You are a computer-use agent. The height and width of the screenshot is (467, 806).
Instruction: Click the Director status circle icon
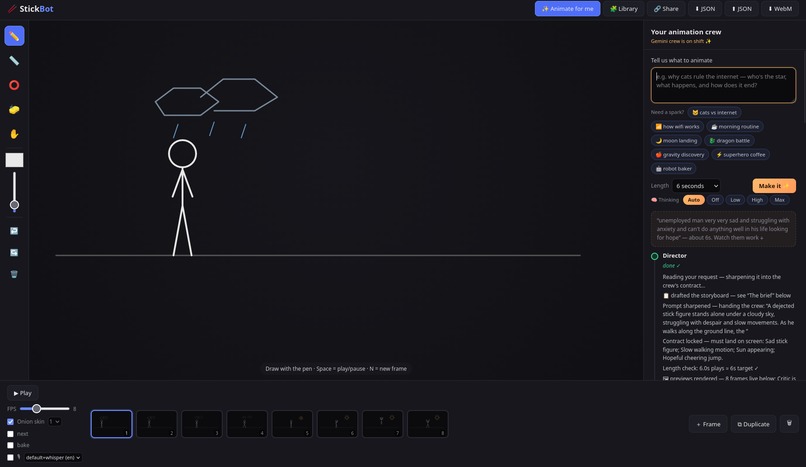654,256
